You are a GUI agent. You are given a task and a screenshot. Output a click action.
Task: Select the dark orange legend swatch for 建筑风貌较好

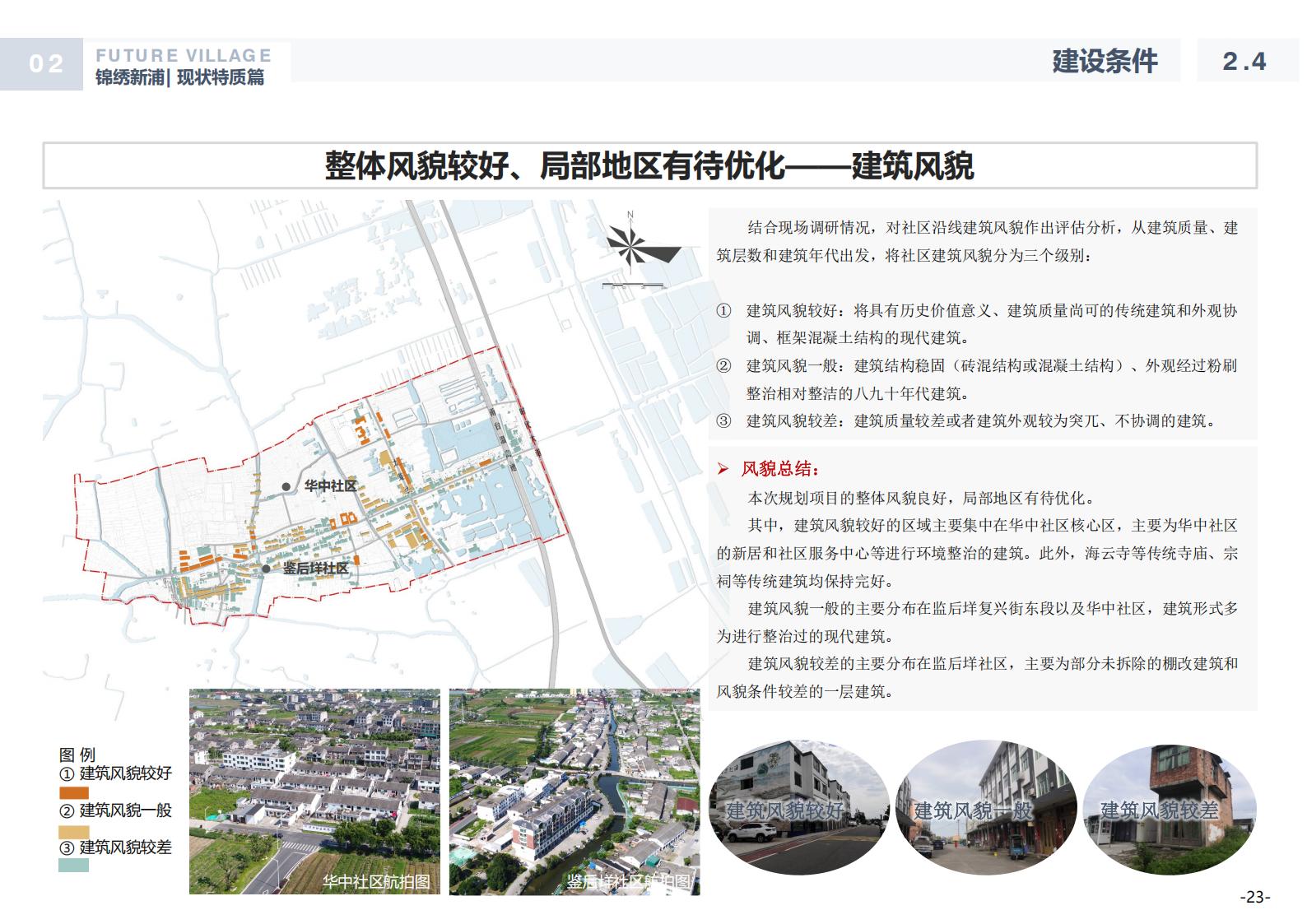click(x=74, y=792)
